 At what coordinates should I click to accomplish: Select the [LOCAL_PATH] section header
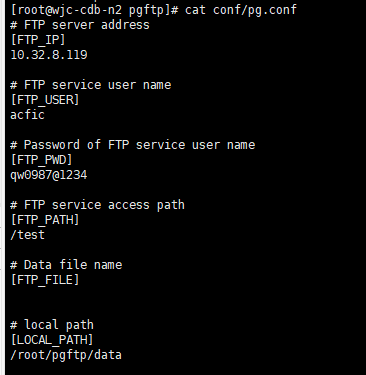click(52, 340)
